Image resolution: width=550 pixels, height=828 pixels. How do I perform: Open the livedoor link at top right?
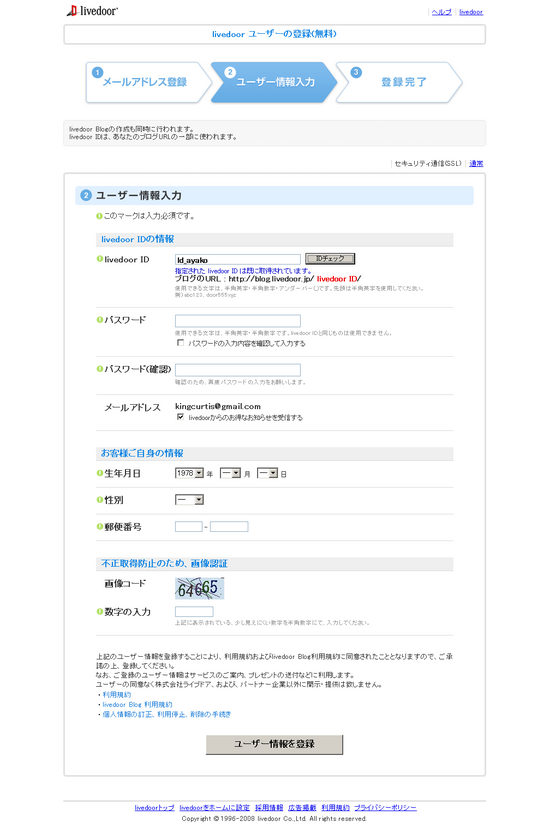point(471,12)
